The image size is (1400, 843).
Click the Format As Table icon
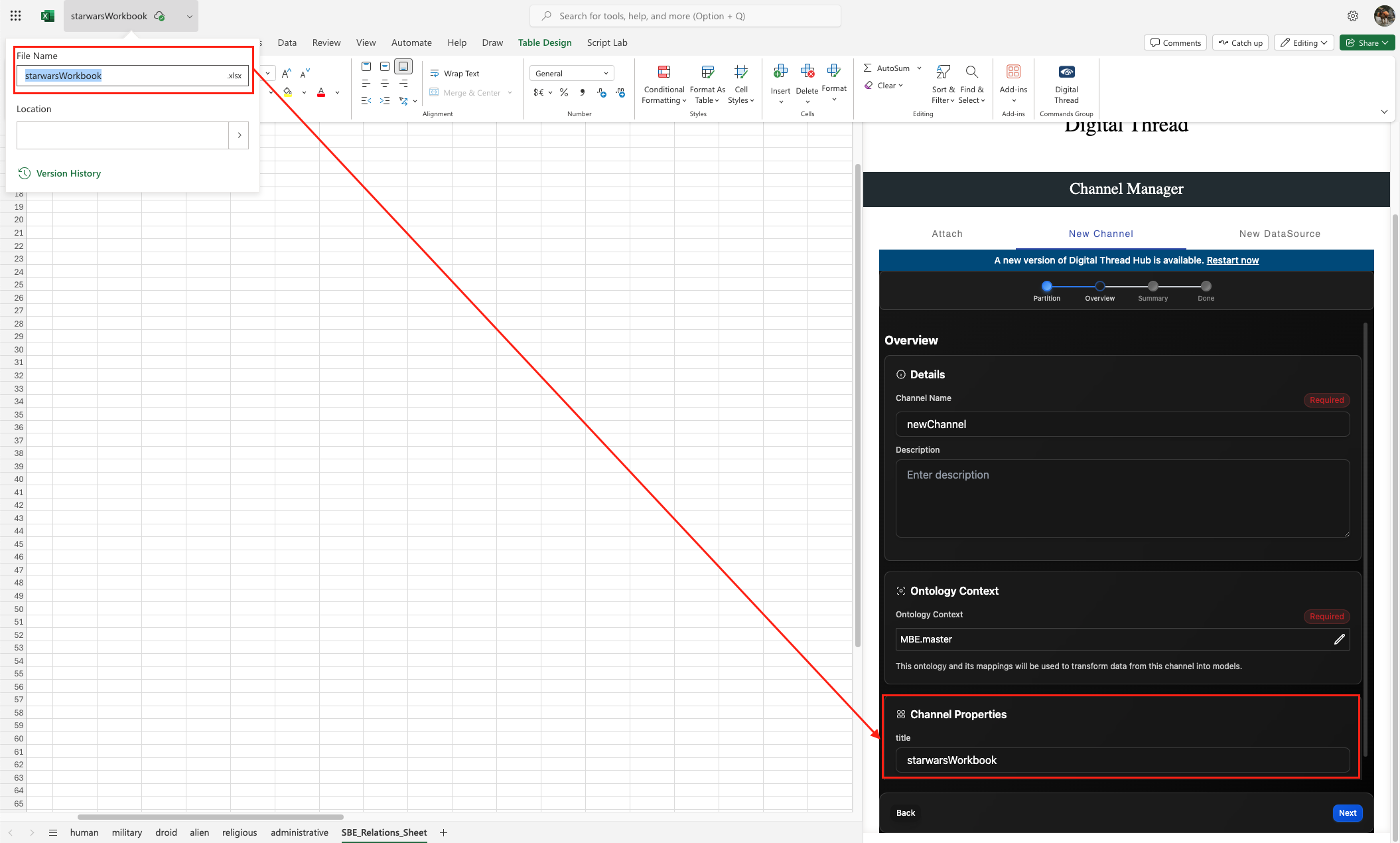point(707,72)
